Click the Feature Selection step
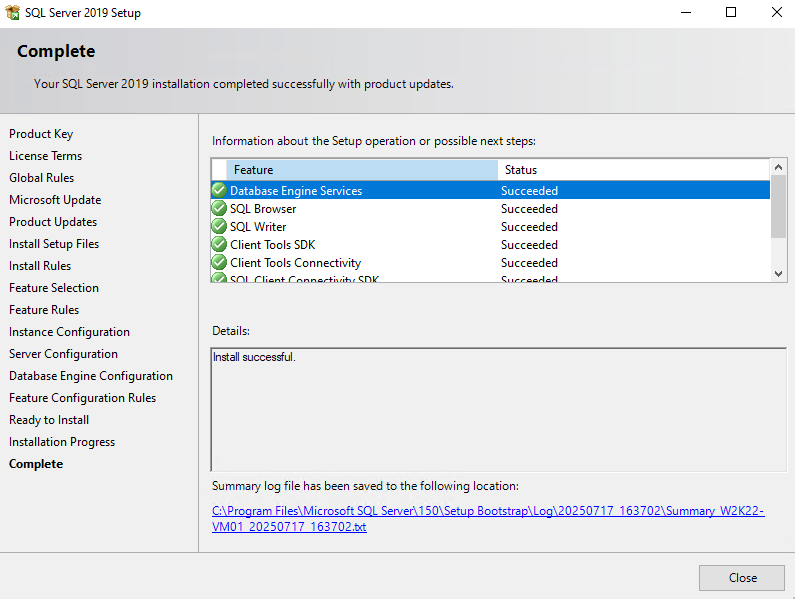Viewport: 795px width, 599px height. click(x=54, y=288)
